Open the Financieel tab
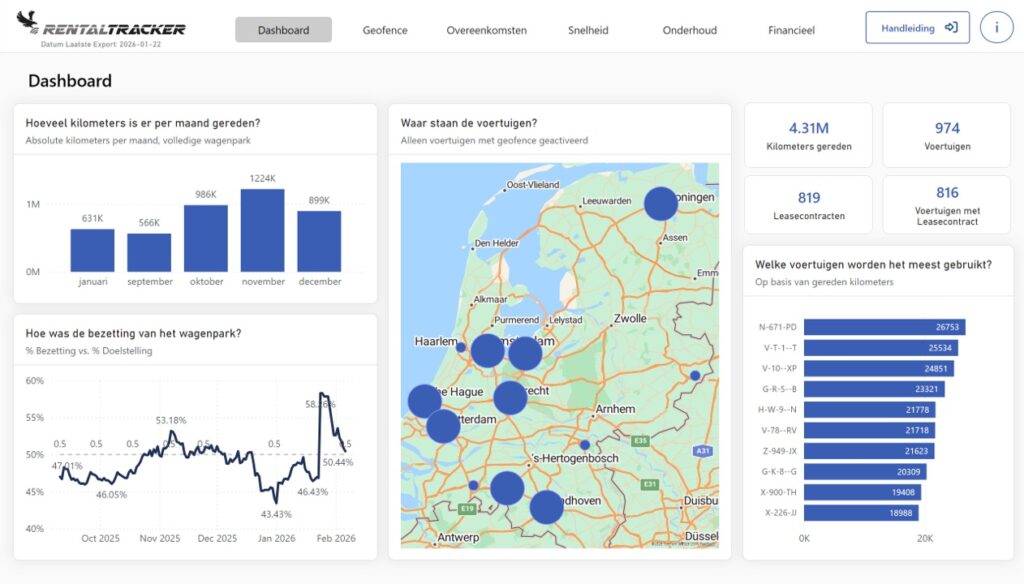1024x584 pixels. pos(791,30)
